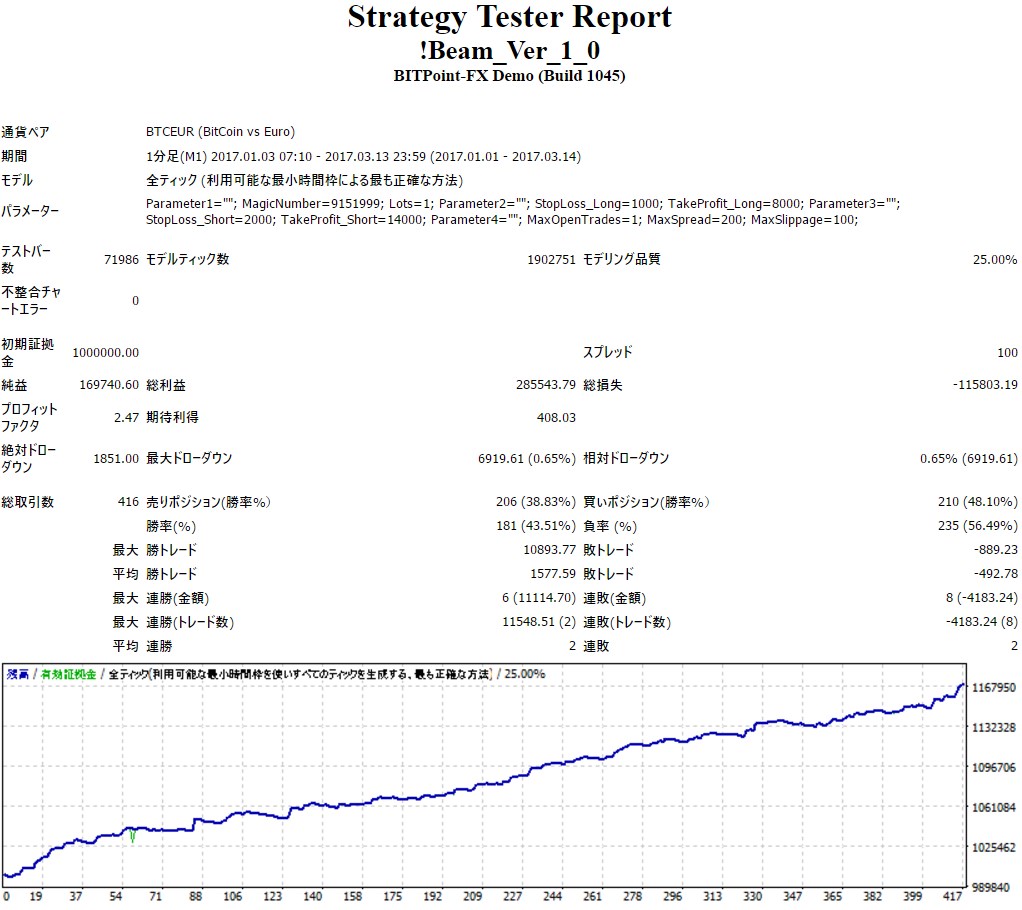Select maximal drawdown value 6919.61 (0.65%)
Screen dimensions: 1022x910
527,458
